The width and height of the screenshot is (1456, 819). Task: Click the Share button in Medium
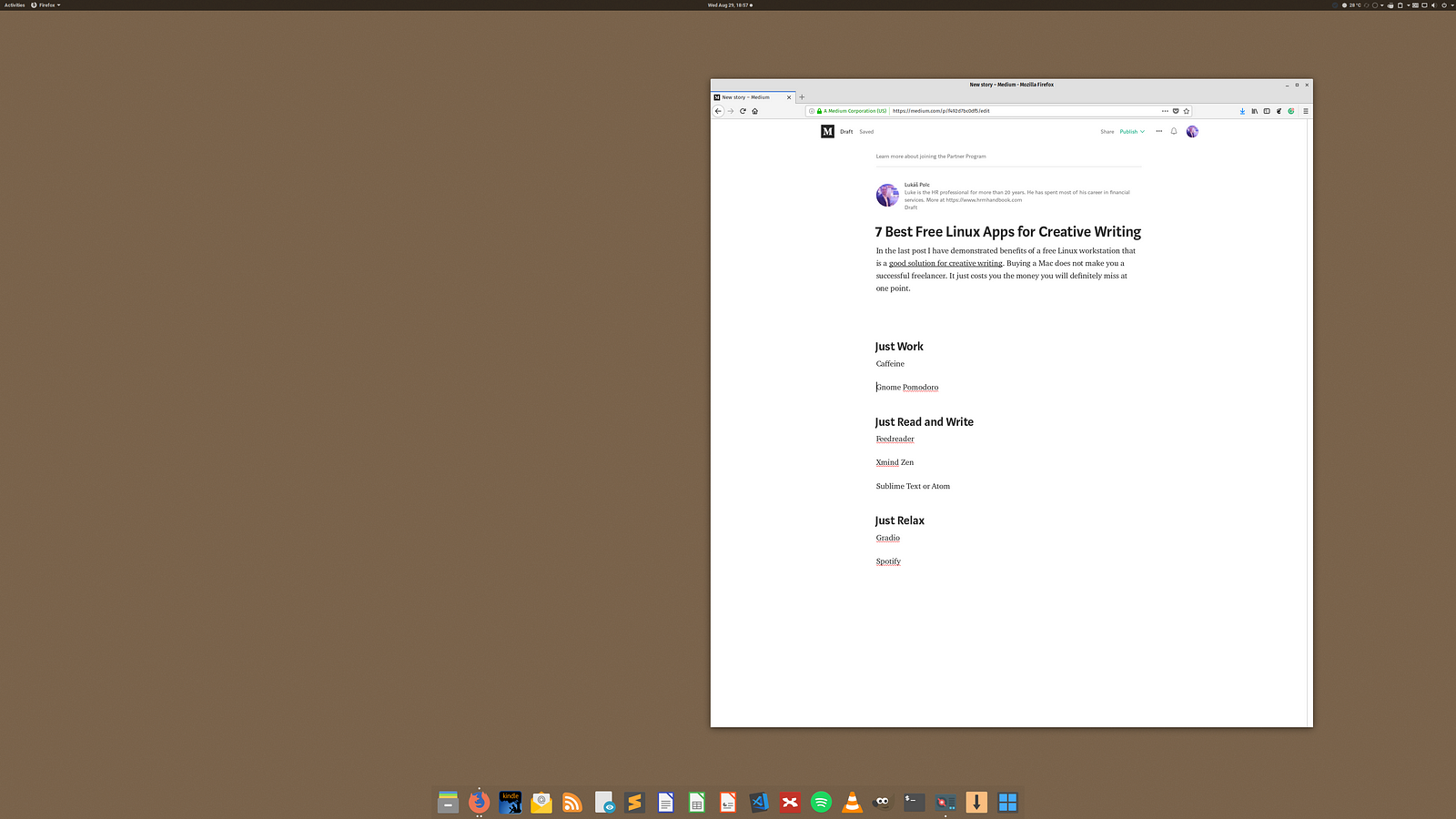(1107, 132)
